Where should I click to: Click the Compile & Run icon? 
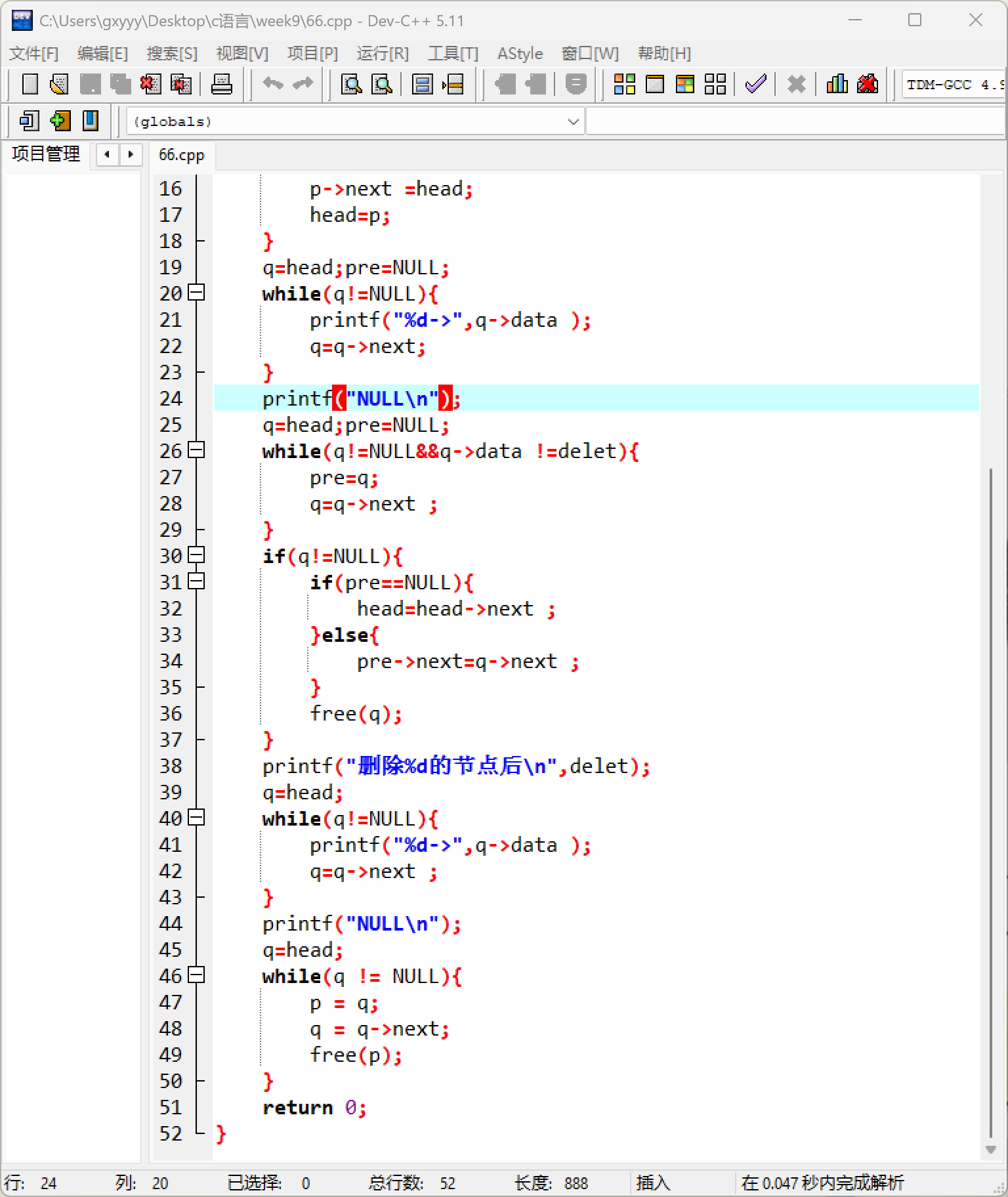pyautogui.click(x=685, y=84)
